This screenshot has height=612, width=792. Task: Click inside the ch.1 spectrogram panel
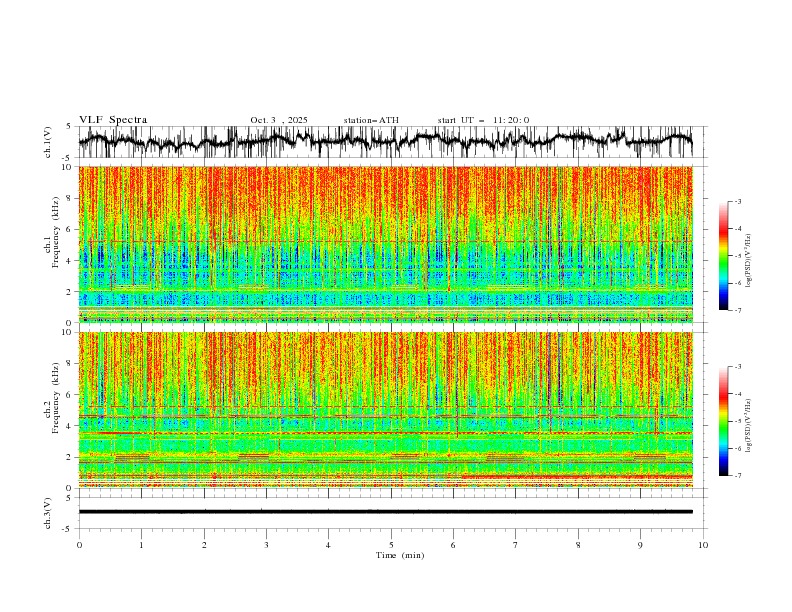(385, 244)
